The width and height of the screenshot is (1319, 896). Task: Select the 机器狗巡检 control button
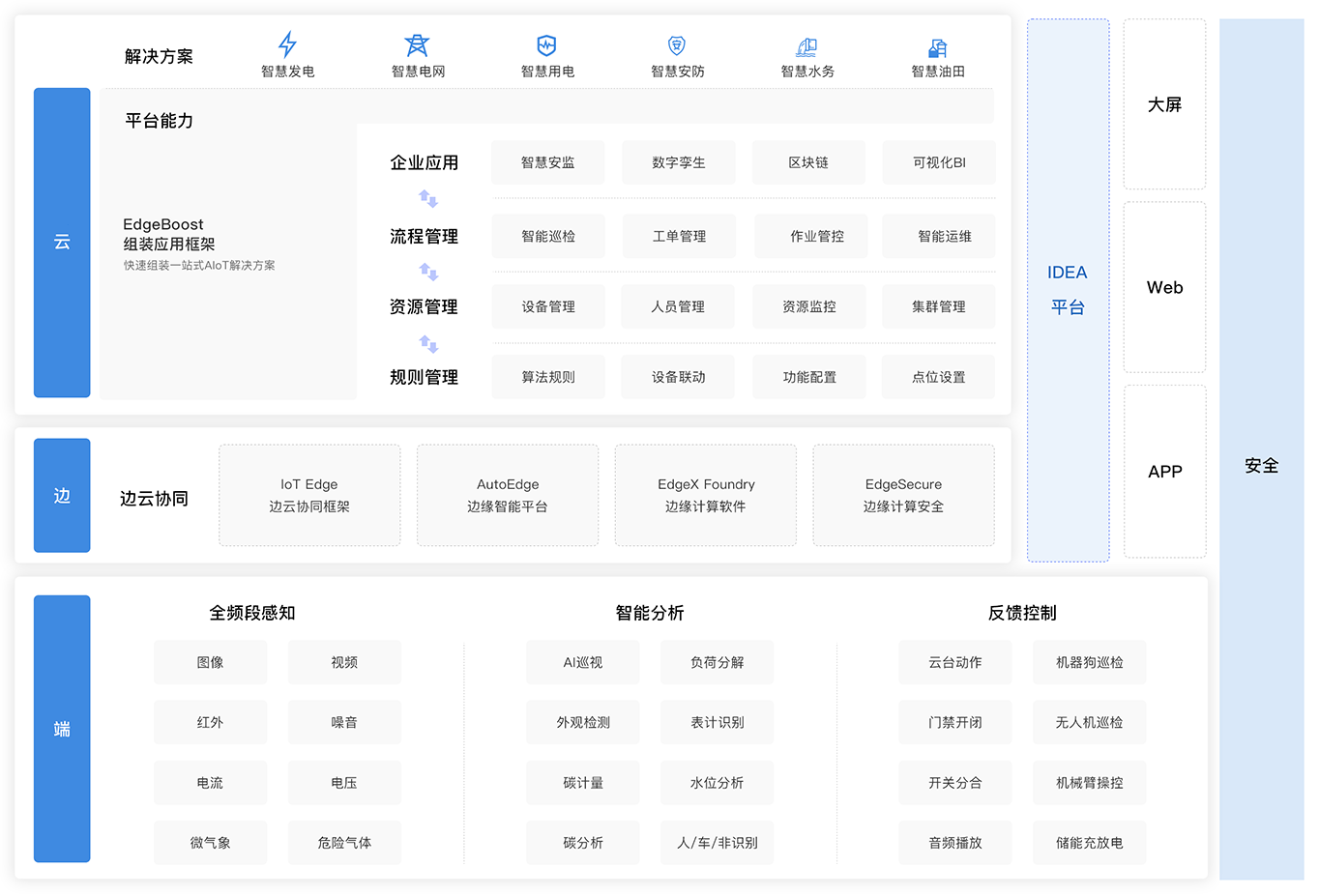pos(1089,662)
